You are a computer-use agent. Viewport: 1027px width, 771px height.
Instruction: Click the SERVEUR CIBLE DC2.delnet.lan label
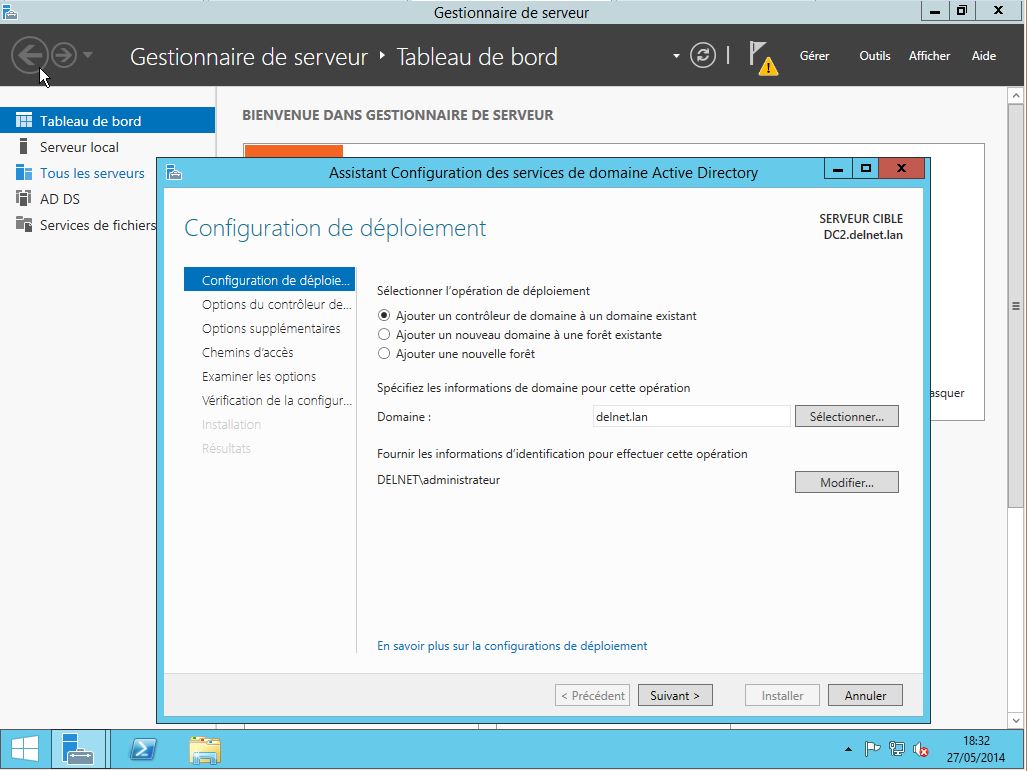tap(861, 227)
